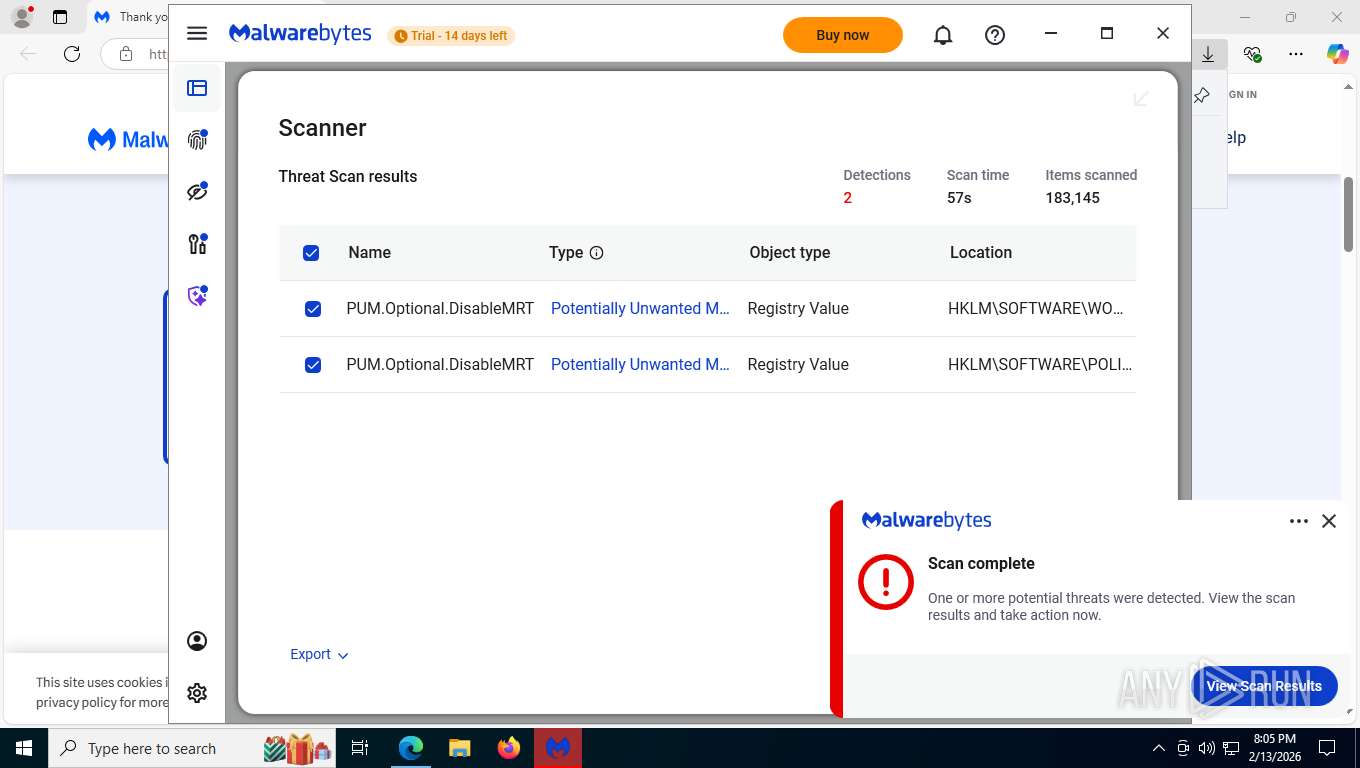Open browser downloads icon

pos(1208,54)
